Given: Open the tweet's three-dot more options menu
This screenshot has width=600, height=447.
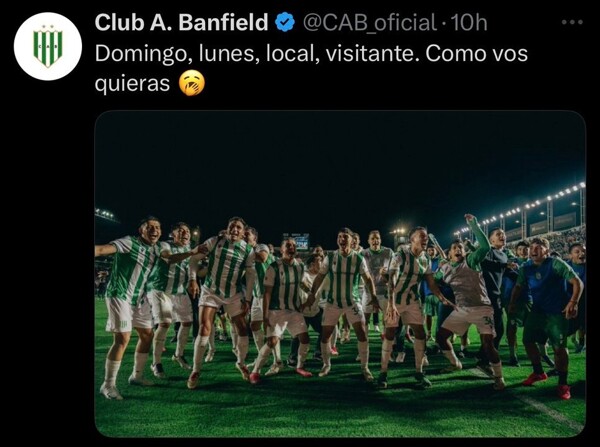Looking at the screenshot, I should (572, 22).
